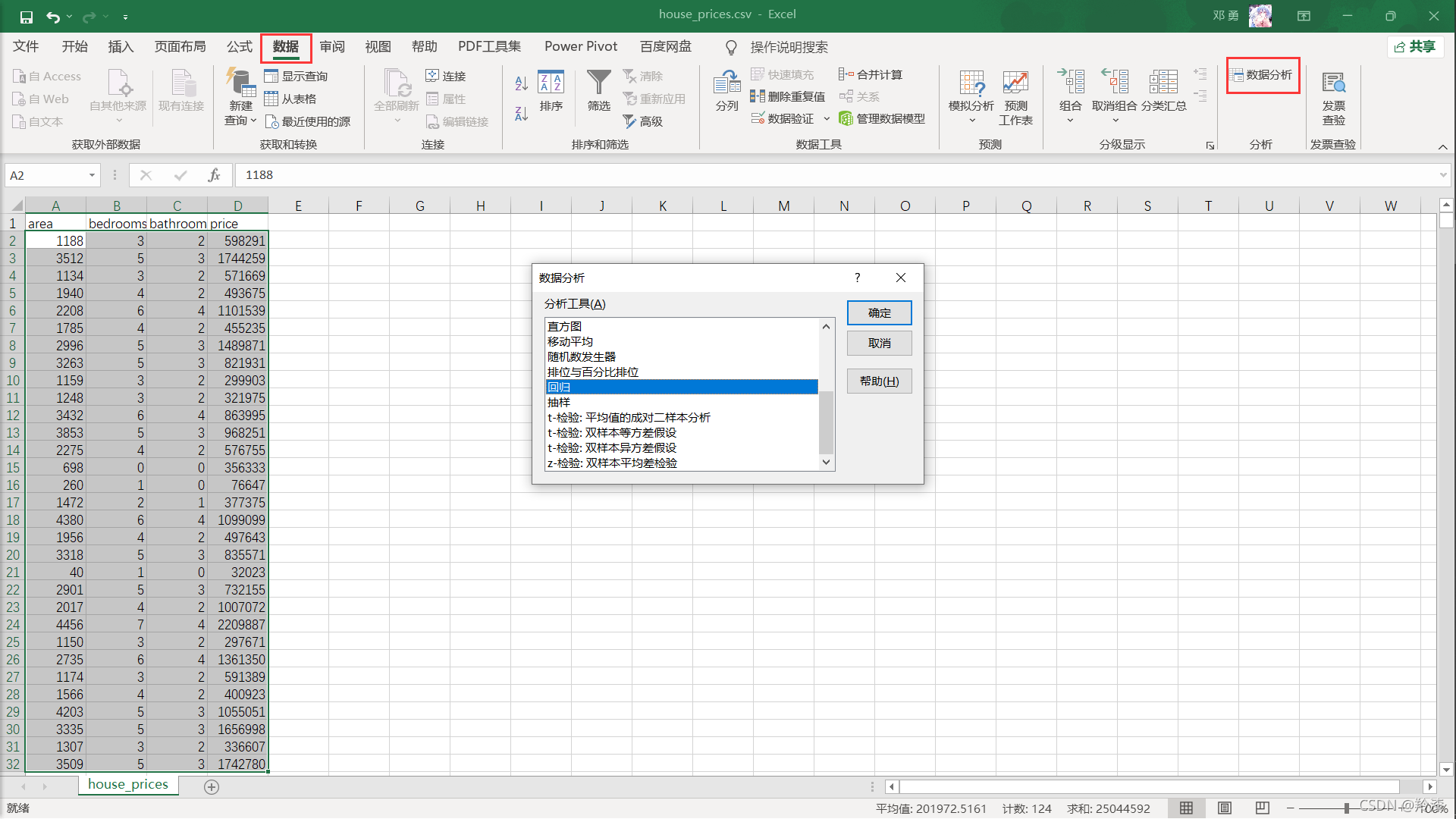Select 回归 in the analysis tools list
Image resolution: width=1456 pixels, height=819 pixels.
(x=683, y=387)
